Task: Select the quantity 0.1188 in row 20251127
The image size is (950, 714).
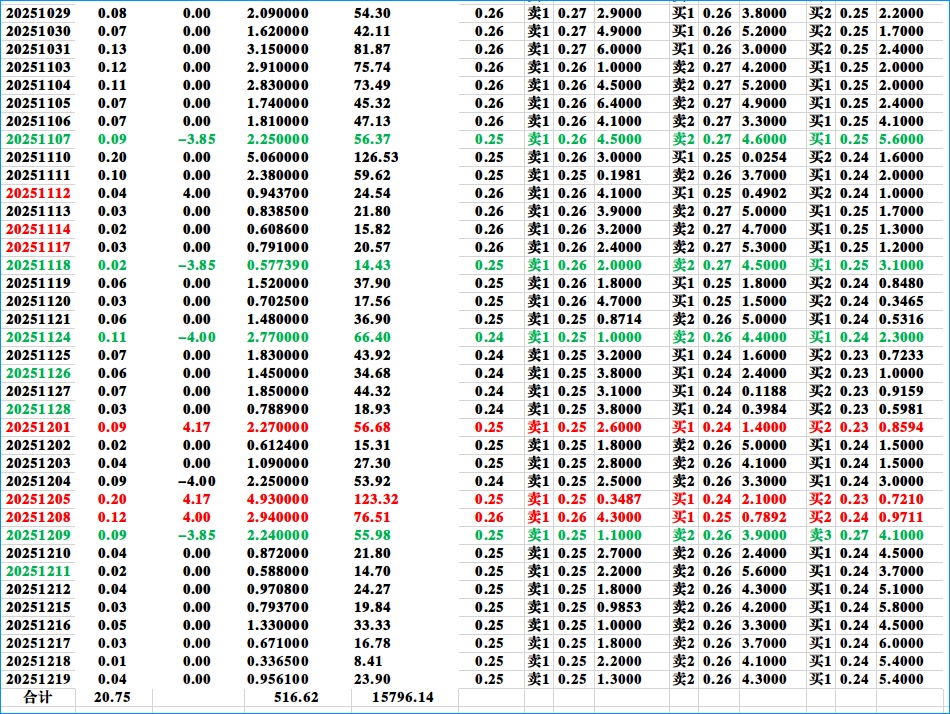Action: pyautogui.click(x=764, y=392)
